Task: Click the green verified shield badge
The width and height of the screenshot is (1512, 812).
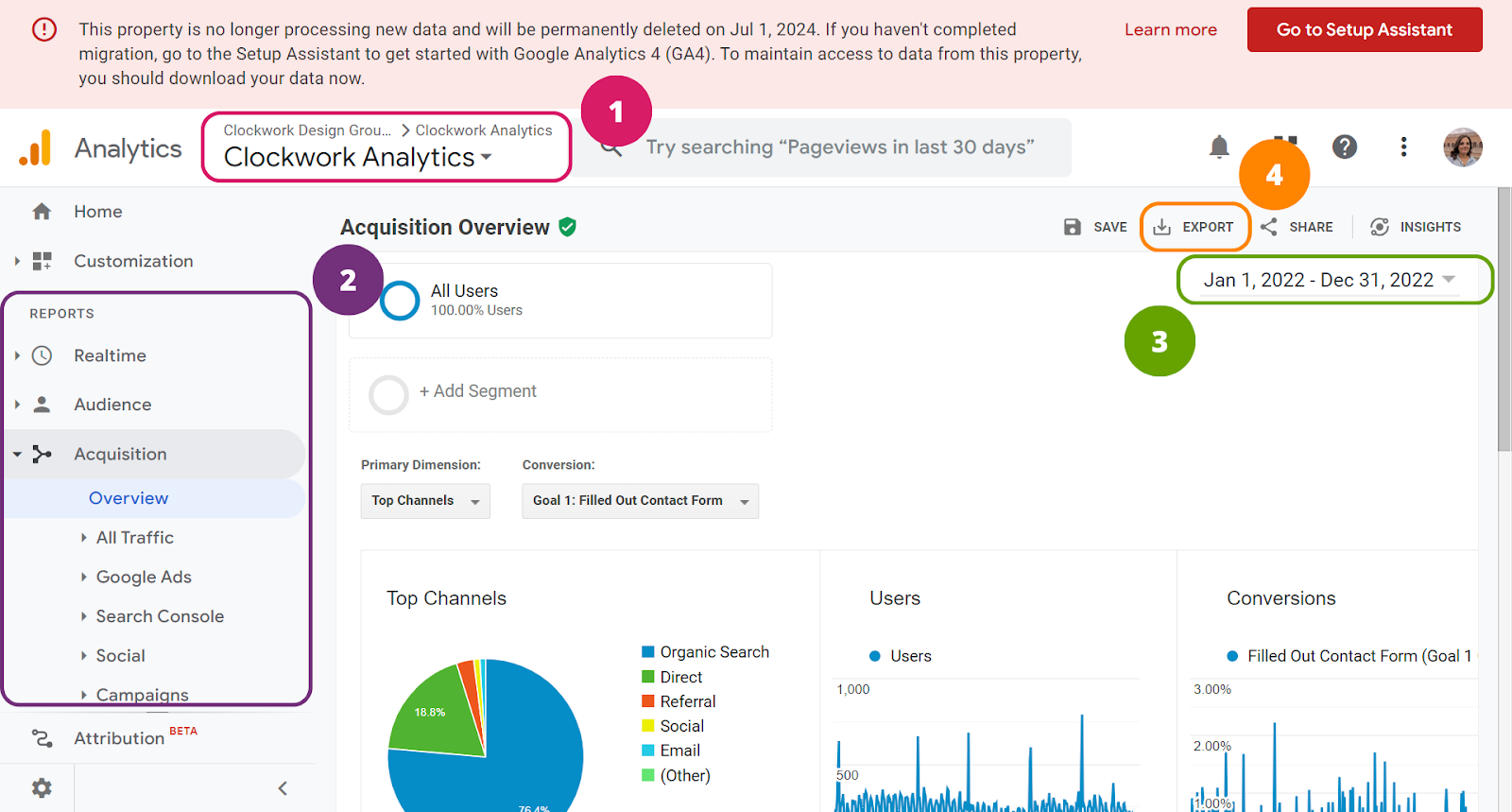Action: click(x=567, y=227)
